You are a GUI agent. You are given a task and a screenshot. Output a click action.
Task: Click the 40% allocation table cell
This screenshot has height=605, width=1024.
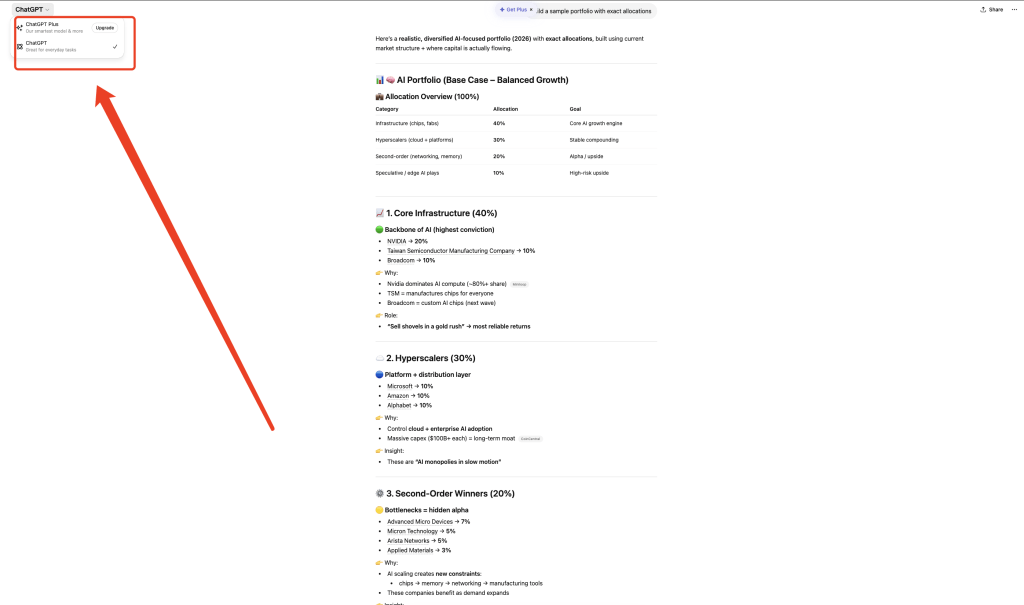click(x=499, y=123)
